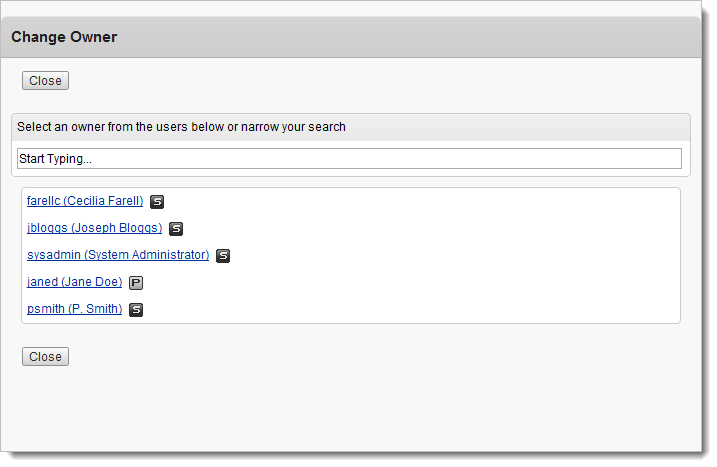Viewport: 717px width, 467px height.
Task: Select psmith (P. Smith) as owner
Action: pos(75,309)
